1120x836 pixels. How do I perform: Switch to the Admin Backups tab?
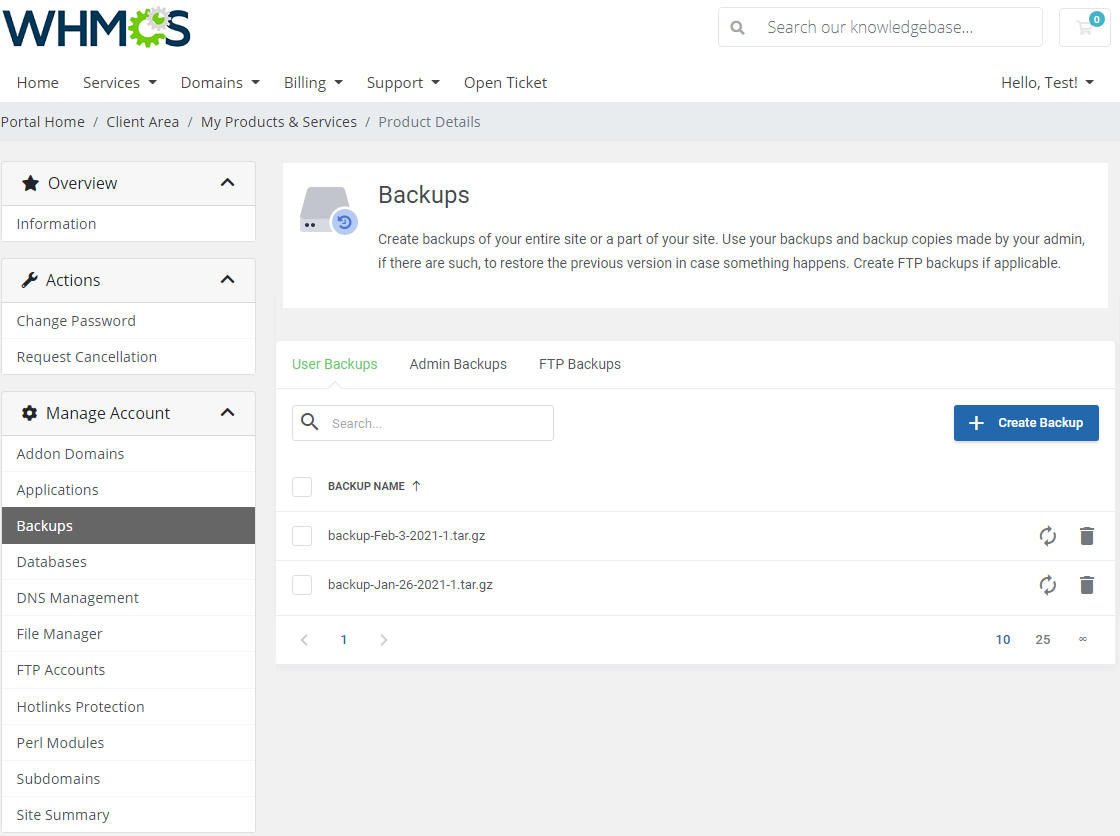tap(458, 364)
